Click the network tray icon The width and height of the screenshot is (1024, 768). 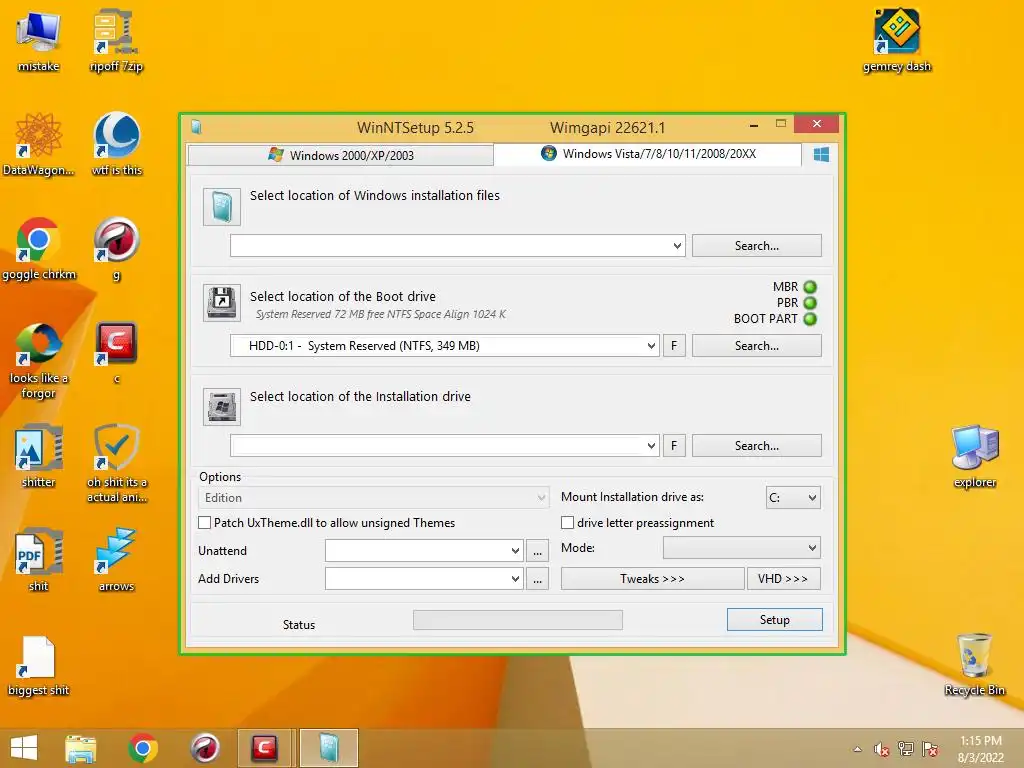pyautogui.click(x=905, y=749)
